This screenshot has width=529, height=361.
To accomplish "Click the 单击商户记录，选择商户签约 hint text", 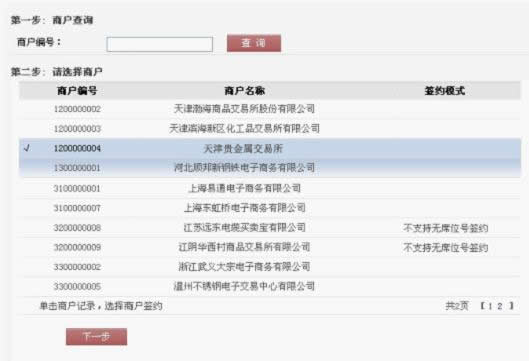I will pos(101,306).
